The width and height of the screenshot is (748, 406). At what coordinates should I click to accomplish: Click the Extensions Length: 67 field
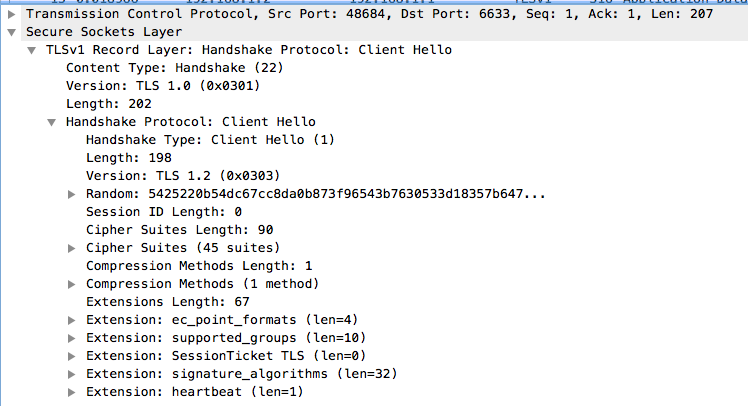click(160, 302)
